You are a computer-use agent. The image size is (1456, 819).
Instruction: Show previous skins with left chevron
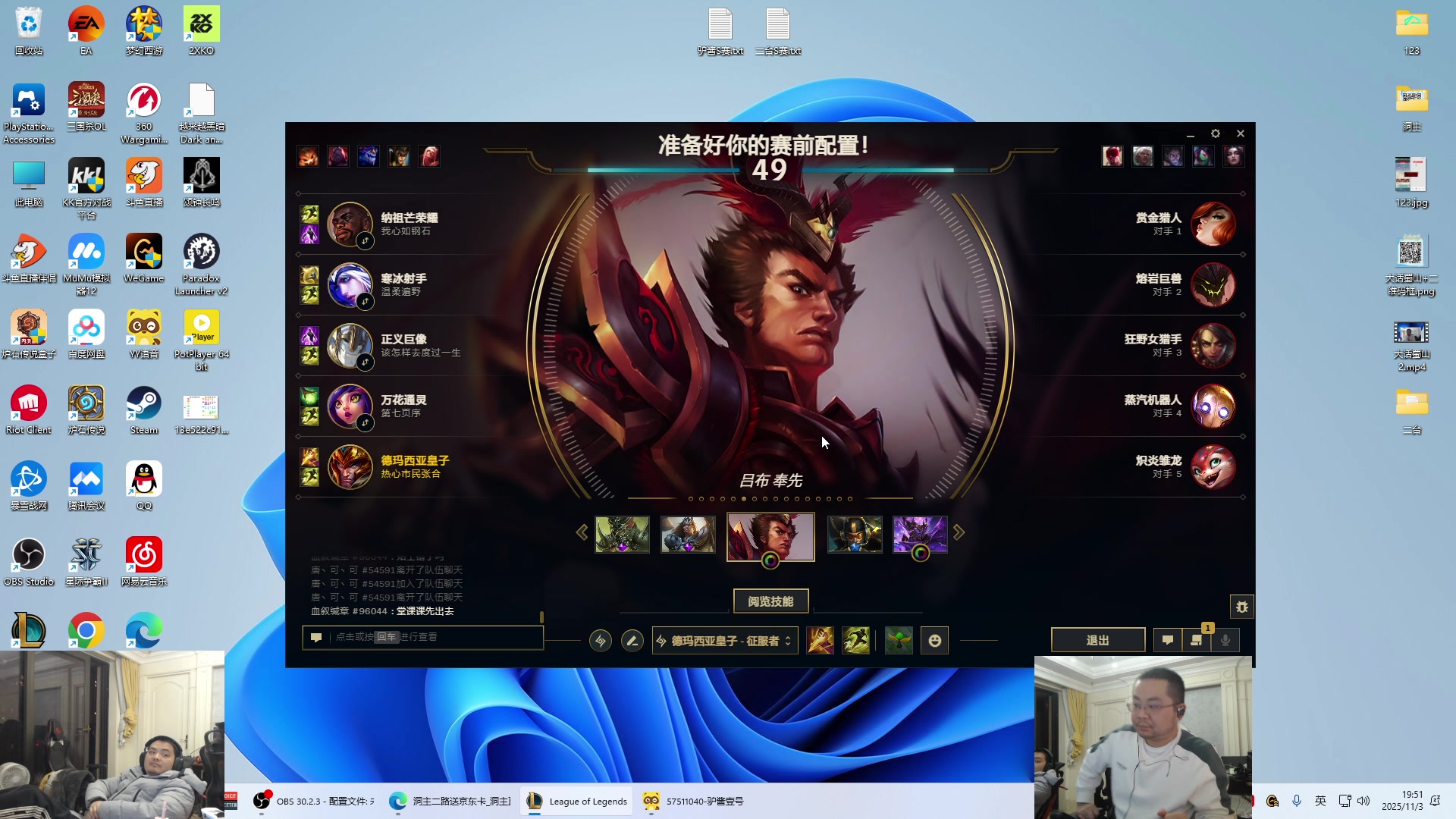[x=582, y=532]
